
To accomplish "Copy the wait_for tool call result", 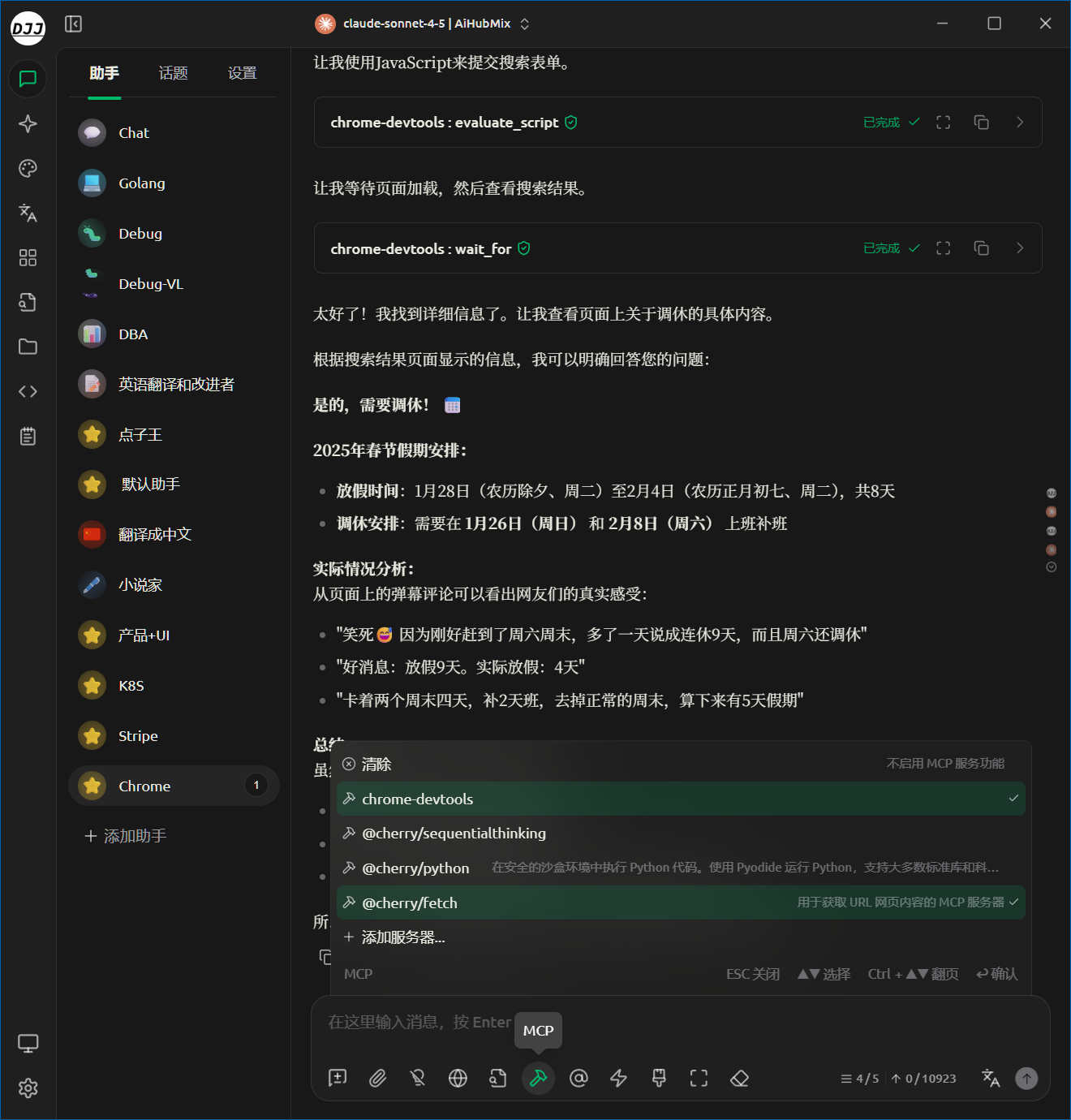I will coord(981,248).
